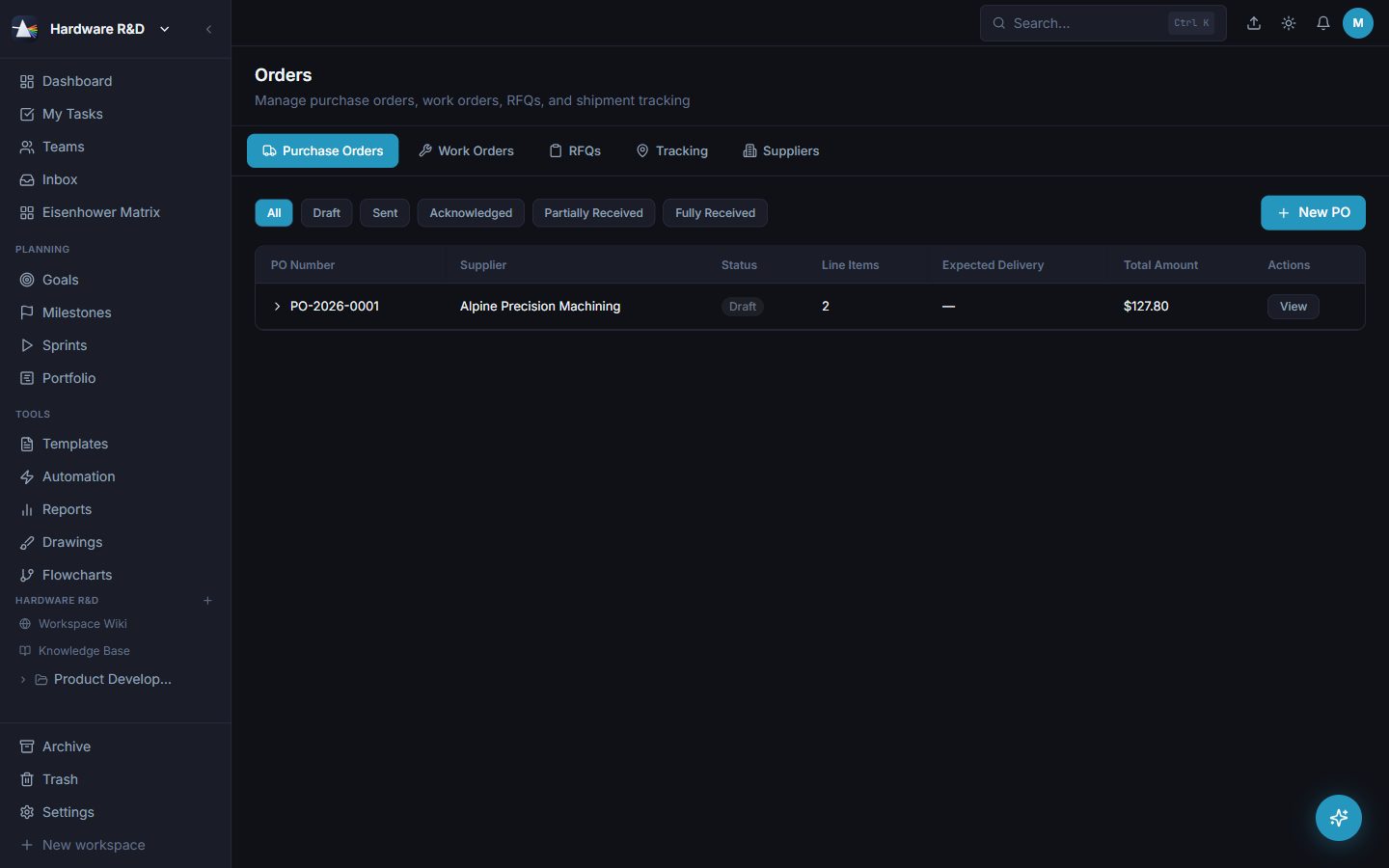Viewport: 1389px width, 868px height.
Task: Filter orders by Fully Received
Action: pos(715,213)
